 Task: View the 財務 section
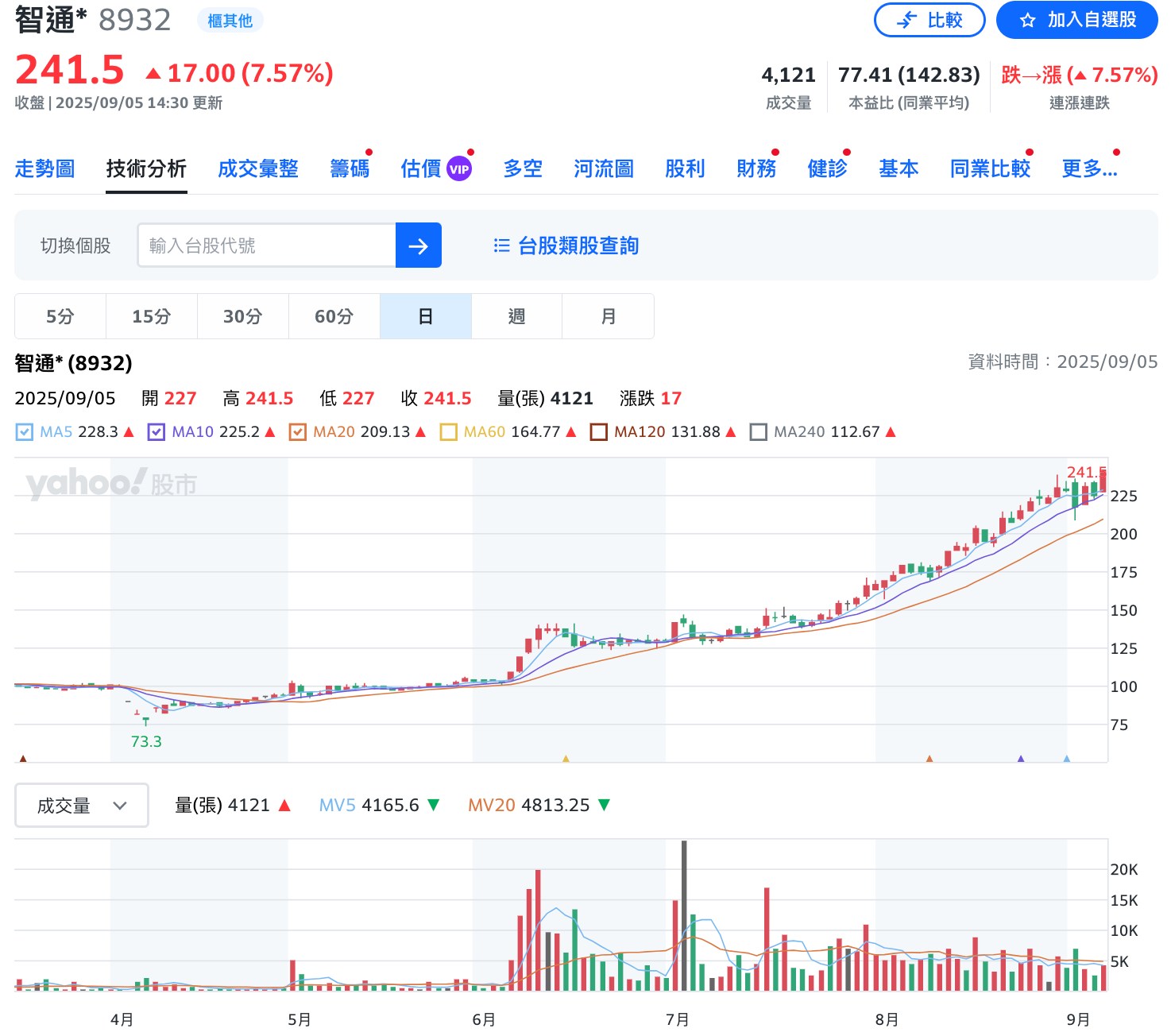(x=755, y=168)
